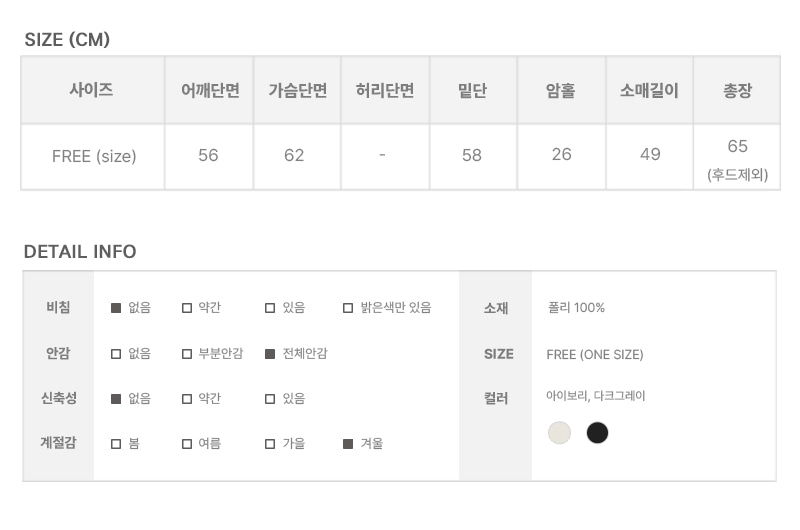Toggle the 전체안감 checkbox

click(270, 354)
